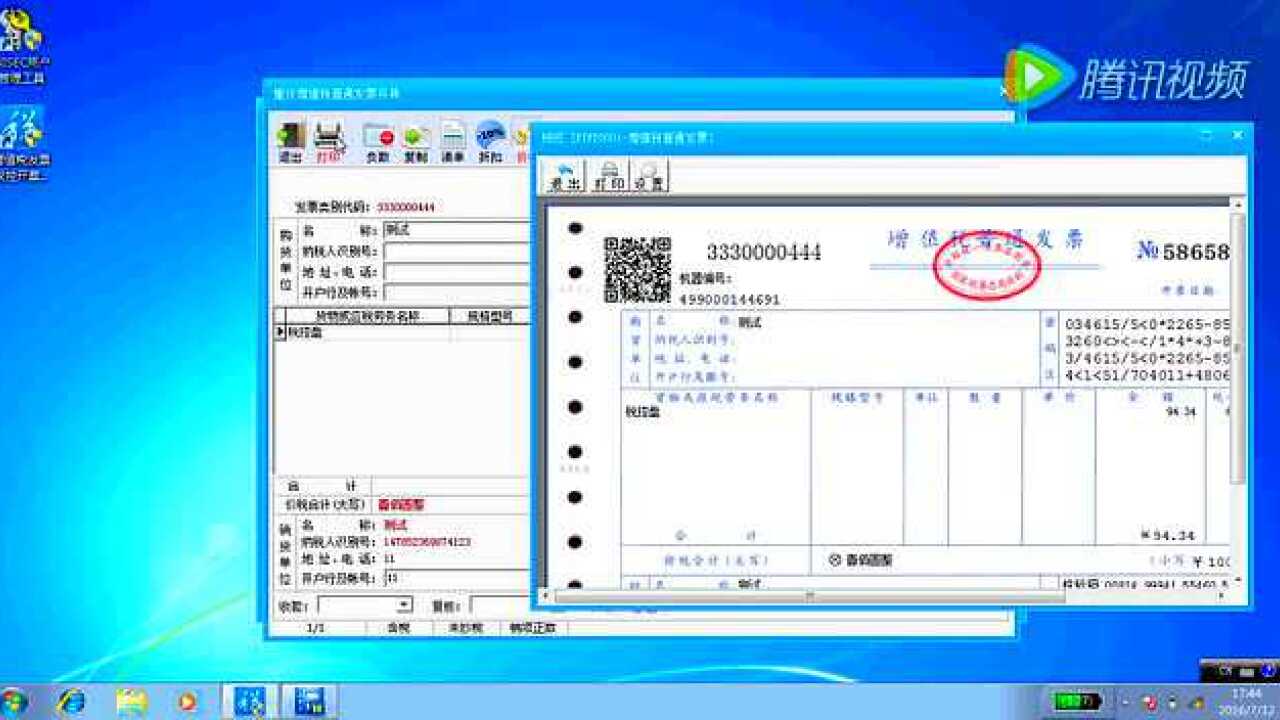Viewport: 1280px width, 720px height.
Task: Click 退出 button in print preview window
Action: coord(565,176)
